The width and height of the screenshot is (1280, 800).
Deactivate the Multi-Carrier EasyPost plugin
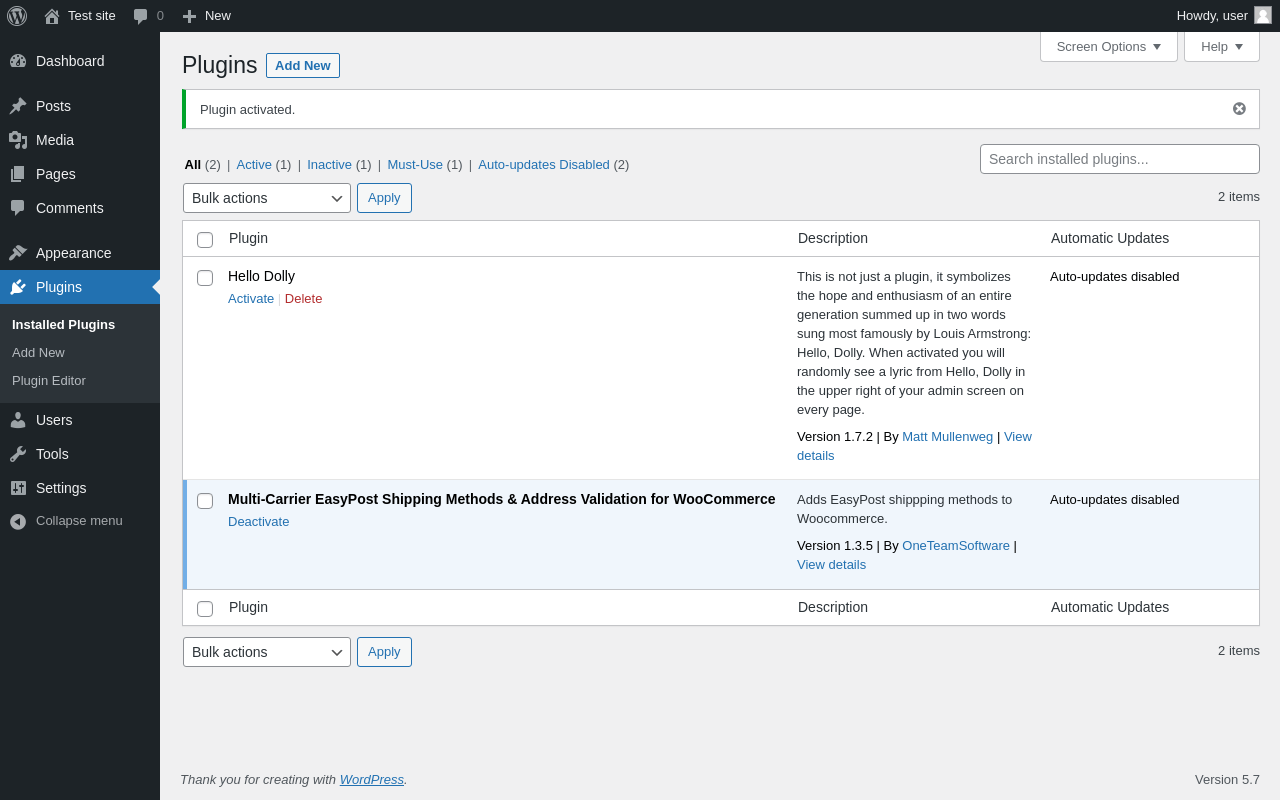(258, 522)
